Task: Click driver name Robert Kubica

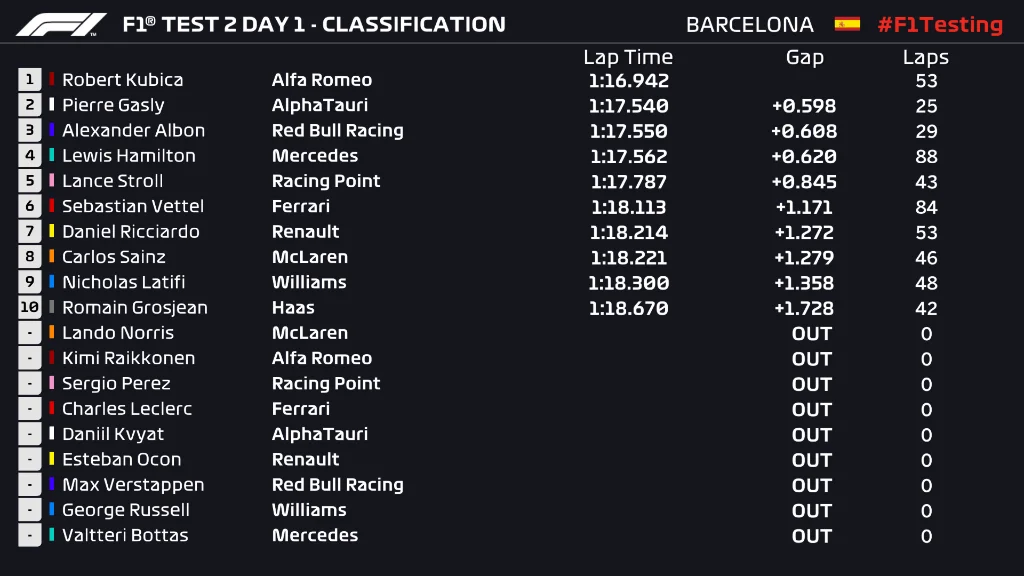Action: [122, 80]
